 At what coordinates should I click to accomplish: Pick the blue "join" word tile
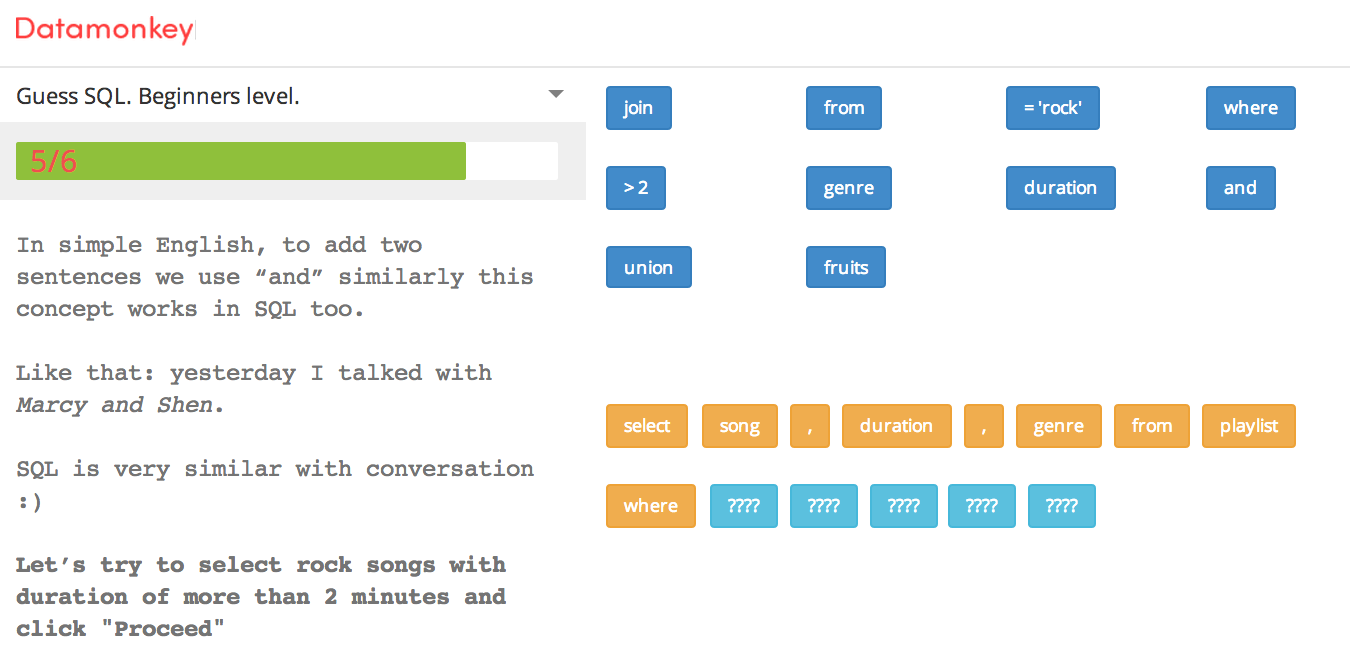tap(638, 108)
